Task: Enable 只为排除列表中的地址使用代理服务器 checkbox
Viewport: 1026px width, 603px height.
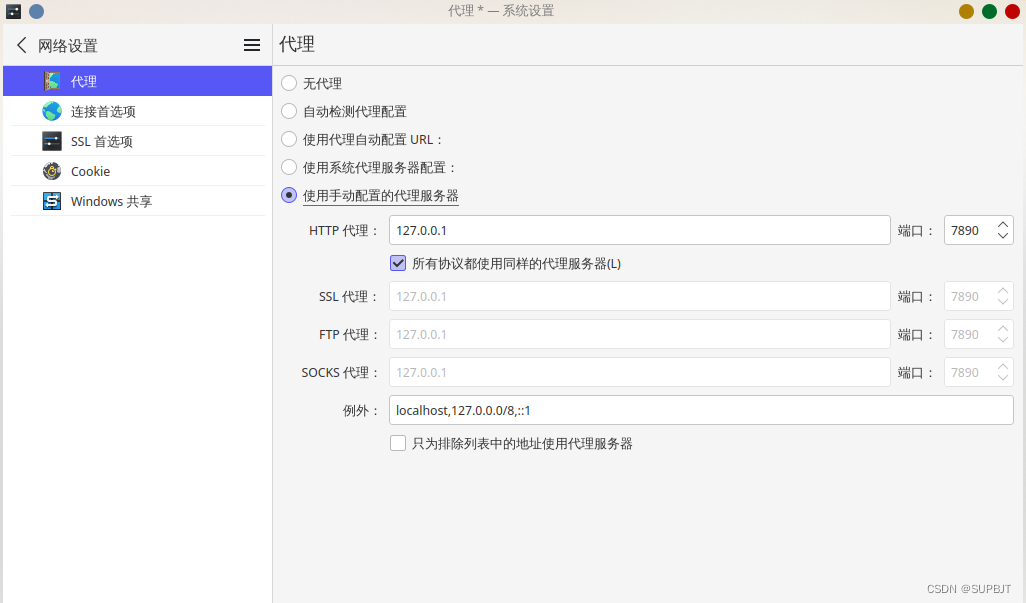Action: (x=398, y=443)
